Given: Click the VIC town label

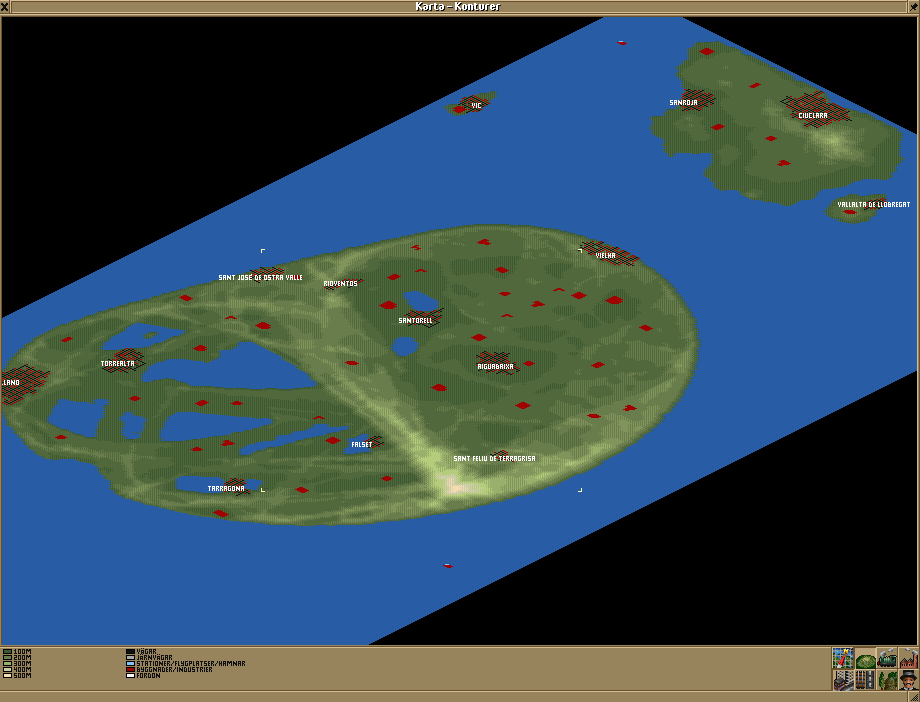Looking at the screenshot, I should pyautogui.click(x=476, y=106).
